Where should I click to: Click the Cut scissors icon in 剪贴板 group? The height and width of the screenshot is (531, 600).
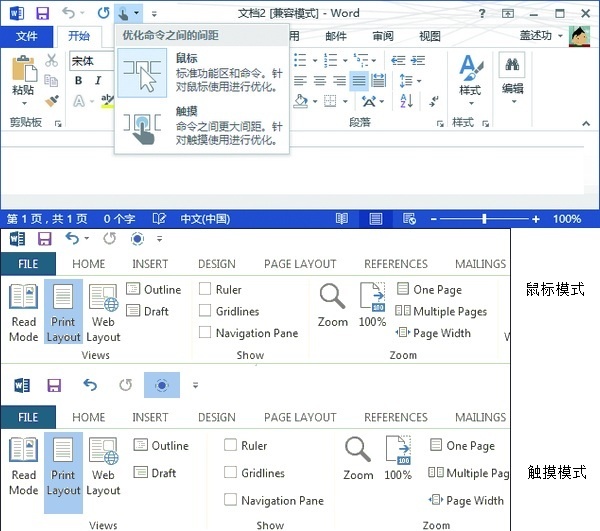coord(51,60)
